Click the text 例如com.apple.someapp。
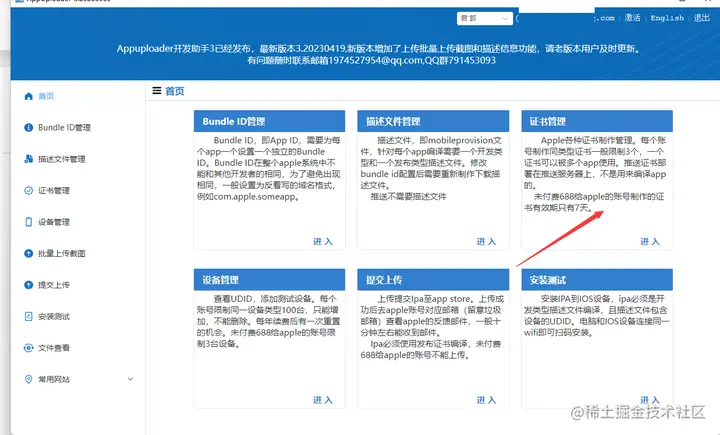This screenshot has width=720, height=435. (x=249, y=197)
